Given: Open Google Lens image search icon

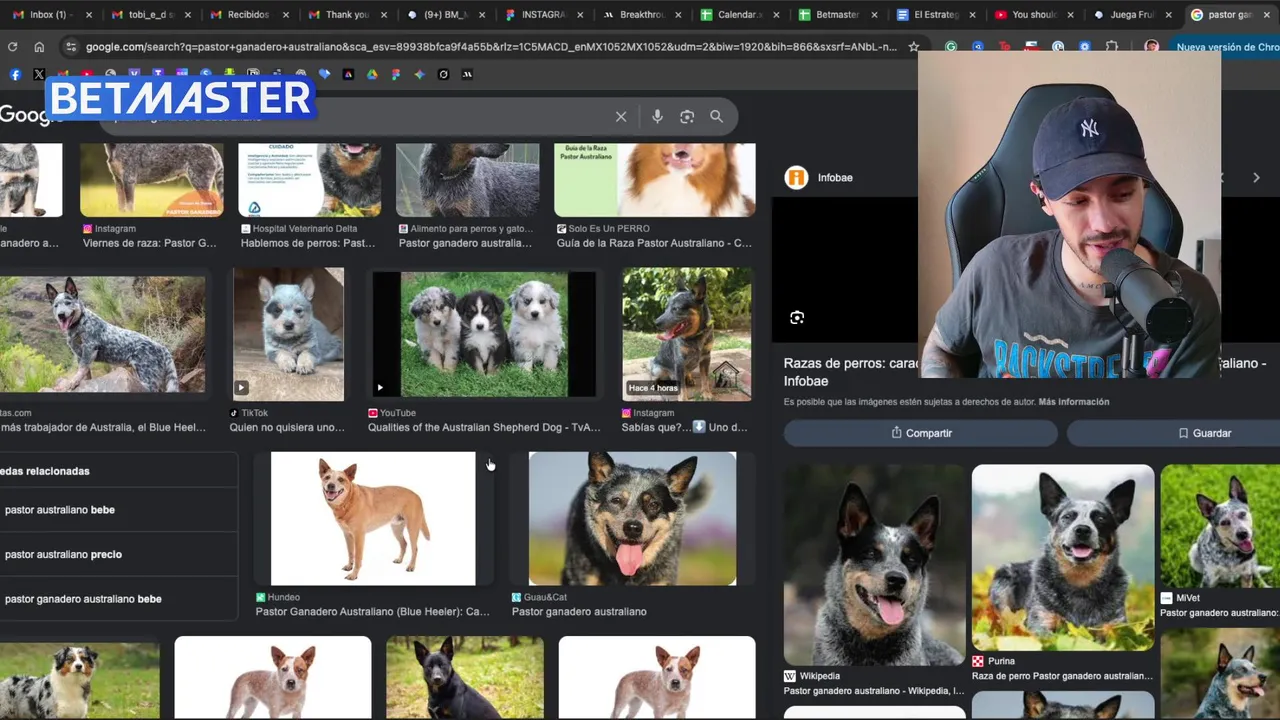Looking at the screenshot, I should coord(687,117).
